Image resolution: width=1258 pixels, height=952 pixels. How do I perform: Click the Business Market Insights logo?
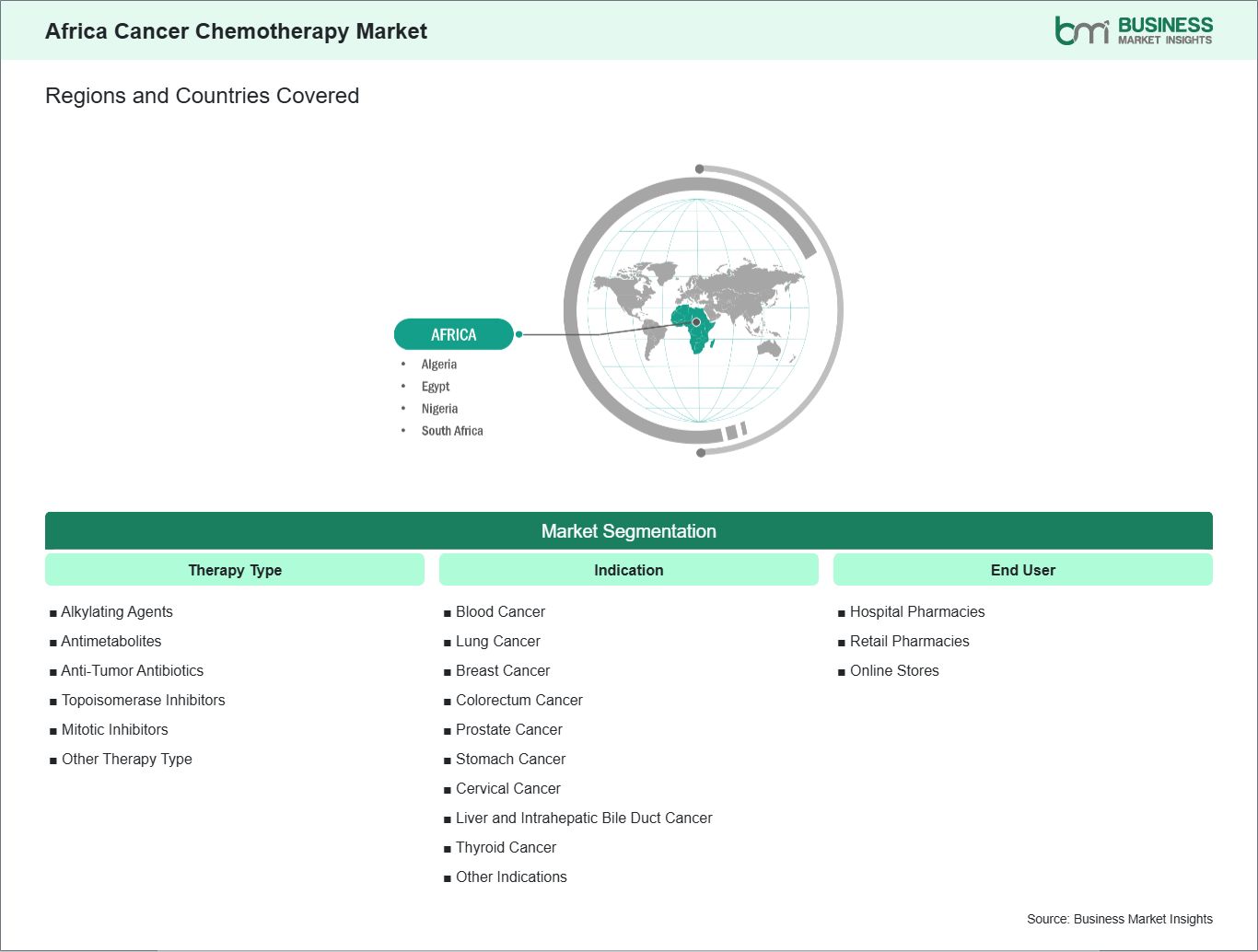[x=1133, y=30]
